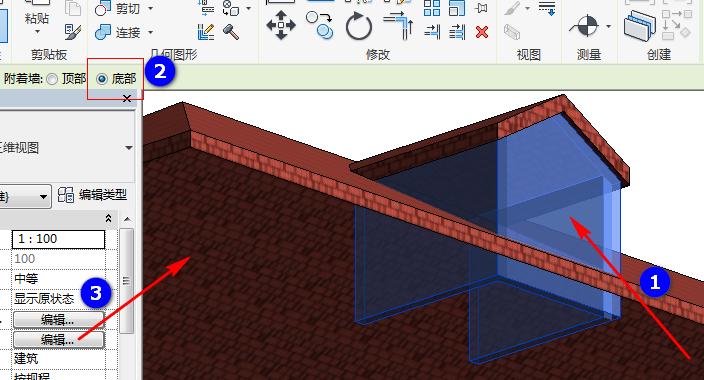Select the Copy tool with two circles
Image resolution: width=704 pixels, height=380 pixels.
319,25
